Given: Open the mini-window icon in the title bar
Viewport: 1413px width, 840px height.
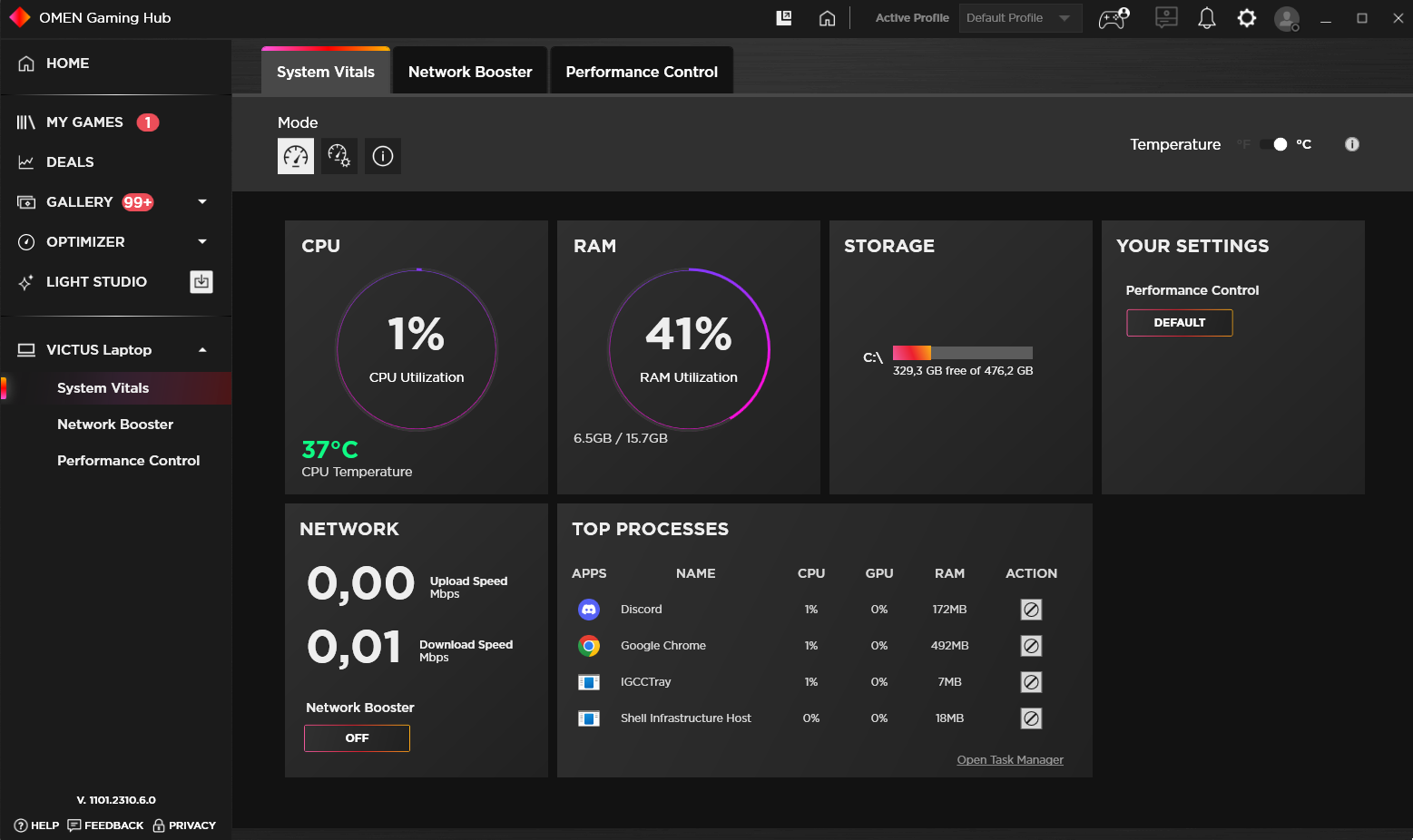Looking at the screenshot, I should (x=784, y=18).
